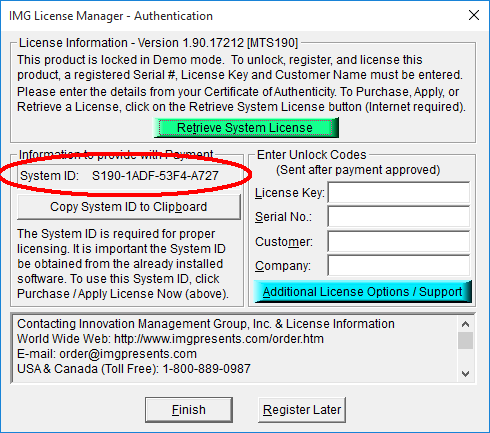Click the order@imgpresents.com email address
Screen dimensions: 490x433
point(128,354)
